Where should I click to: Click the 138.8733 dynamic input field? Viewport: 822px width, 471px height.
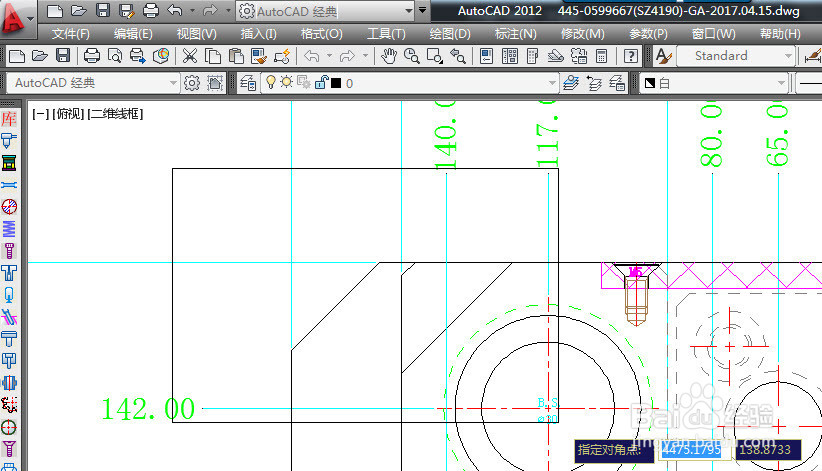[x=768, y=449]
